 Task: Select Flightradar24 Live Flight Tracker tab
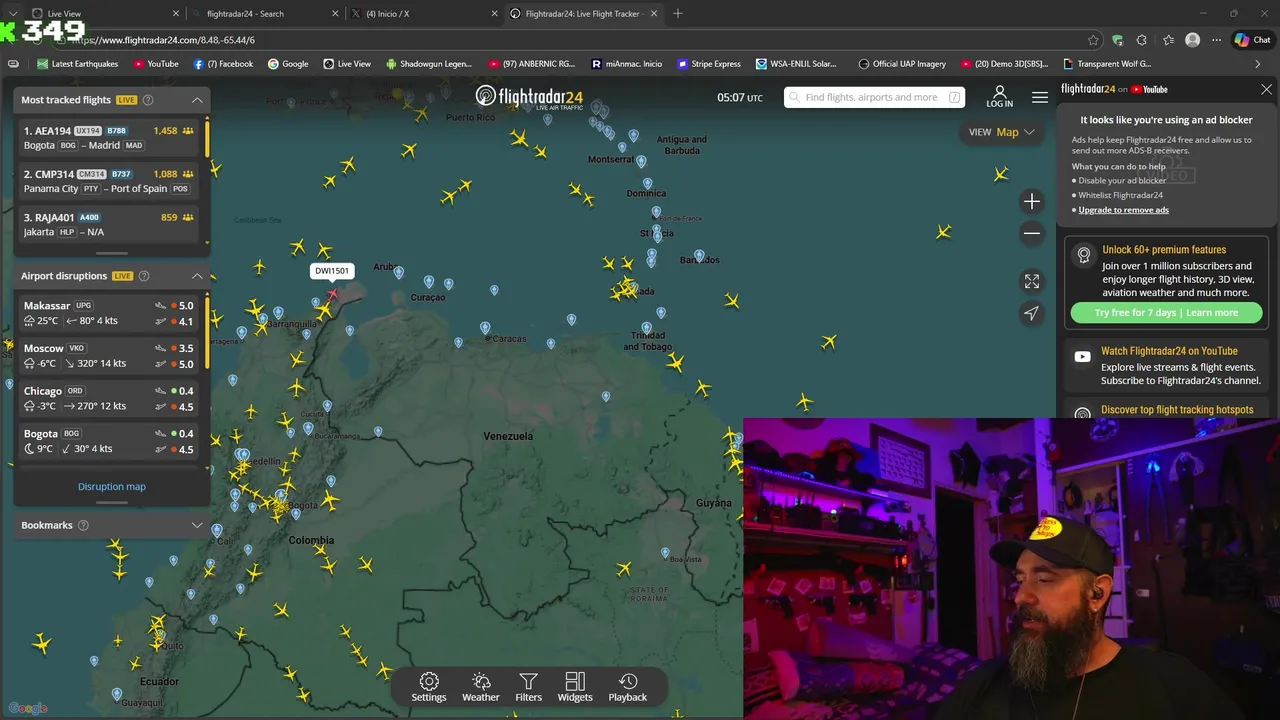click(x=583, y=13)
